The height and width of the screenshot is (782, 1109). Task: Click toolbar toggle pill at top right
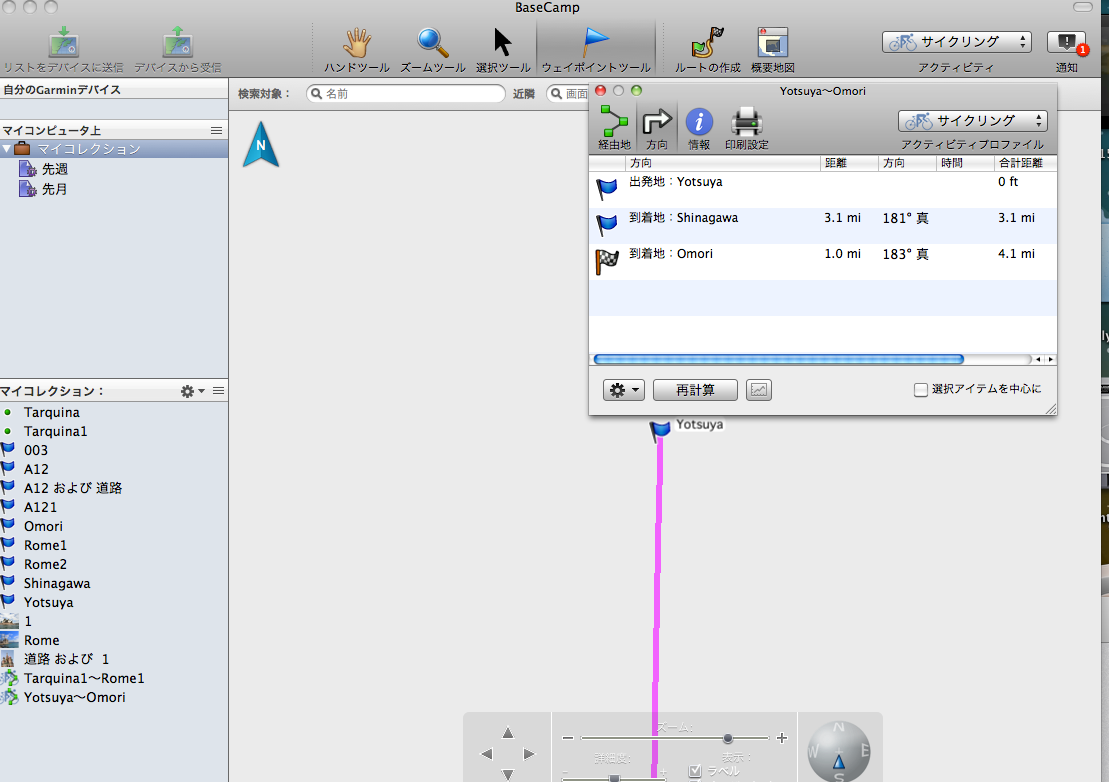(x=1082, y=6)
